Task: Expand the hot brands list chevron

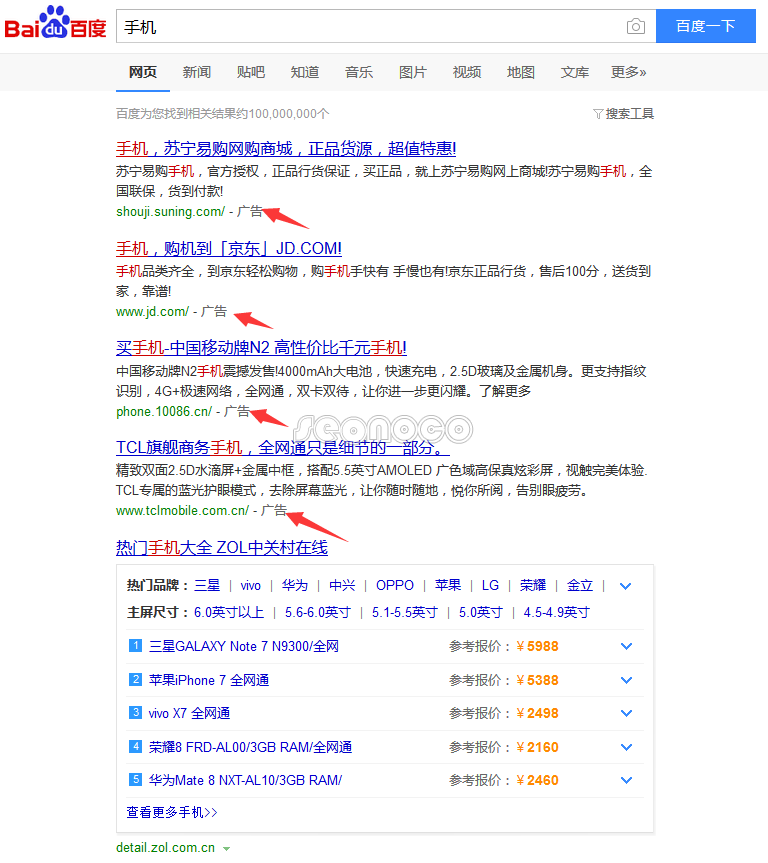Action: [x=626, y=586]
